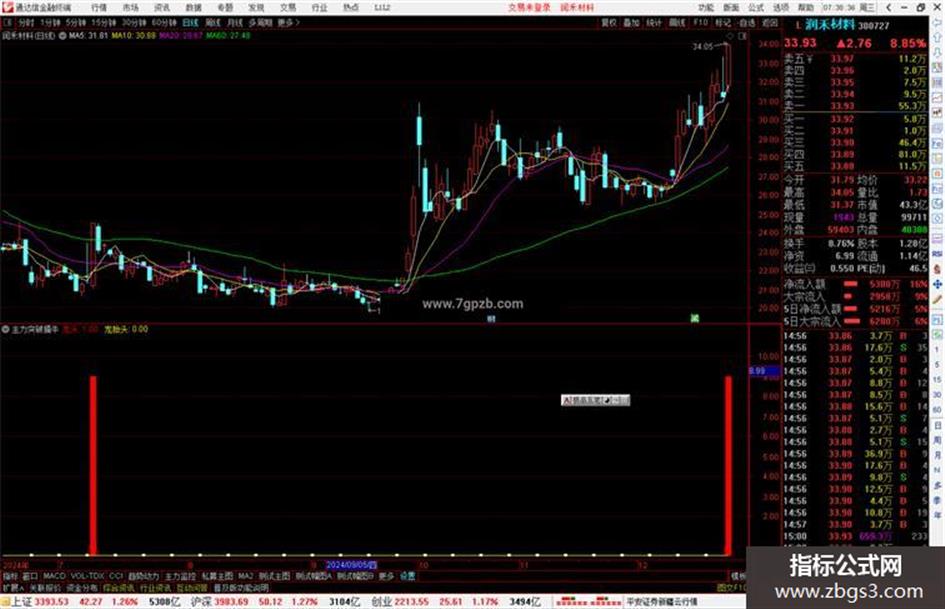Select the VOL-TDX indicator tab

(x=87, y=576)
